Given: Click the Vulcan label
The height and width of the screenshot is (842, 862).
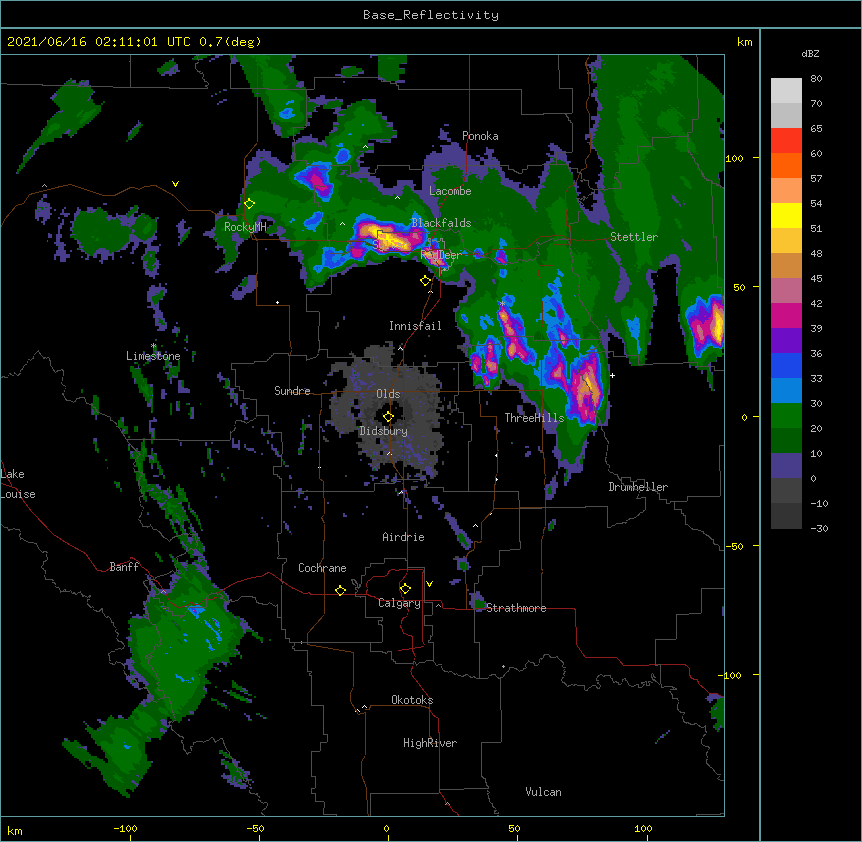Looking at the screenshot, I should click(x=543, y=792).
